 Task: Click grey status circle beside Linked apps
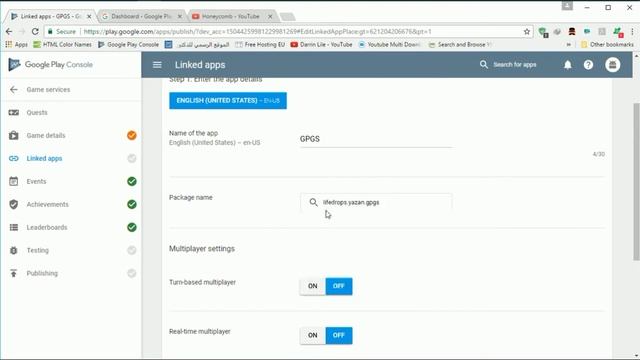point(131,158)
